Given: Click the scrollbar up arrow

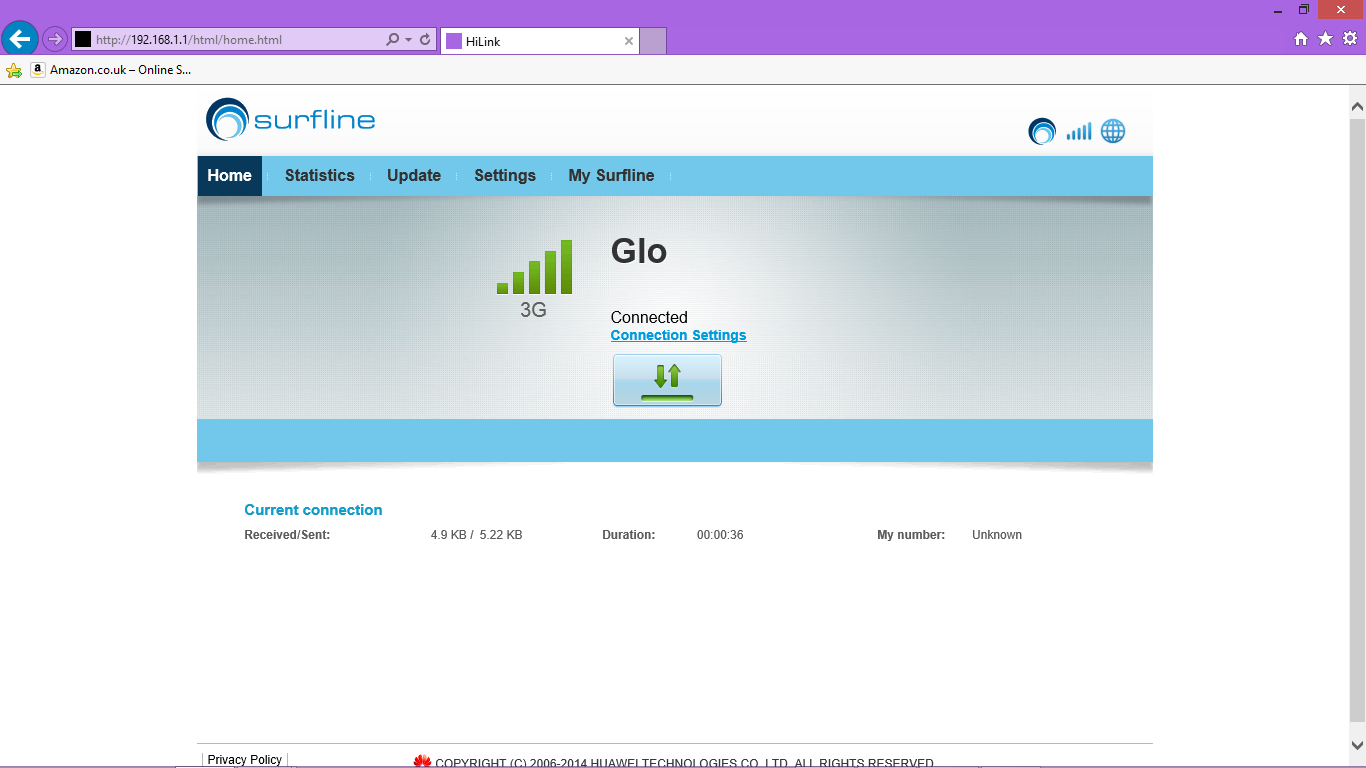Looking at the screenshot, I should 1357,106.
